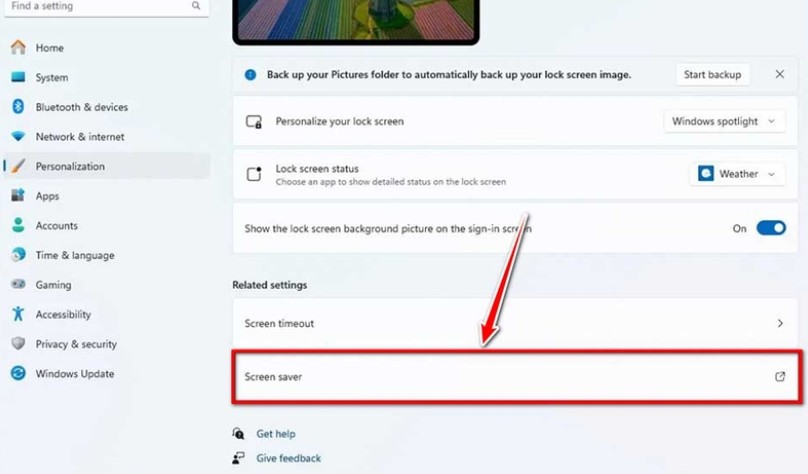Go to the System settings page
Image resolution: width=808 pixels, height=474 pixels.
pos(52,77)
